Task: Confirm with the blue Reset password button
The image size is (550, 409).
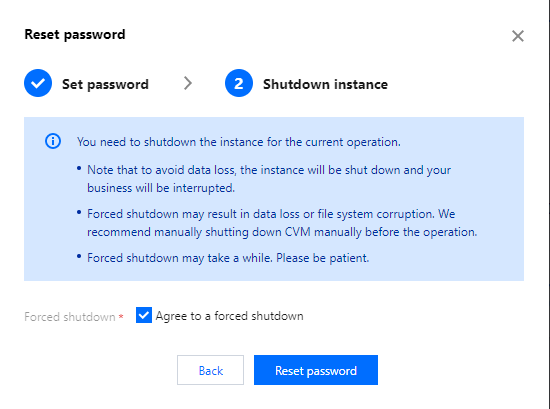Action: [316, 370]
